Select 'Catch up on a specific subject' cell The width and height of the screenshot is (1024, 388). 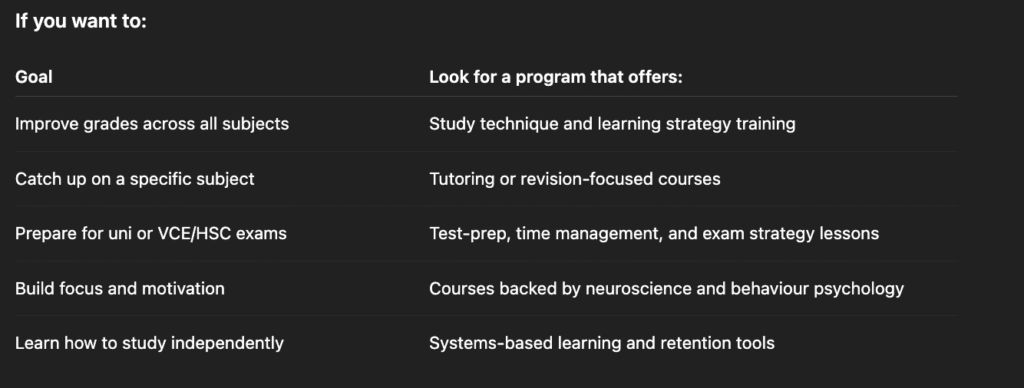pos(135,179)
